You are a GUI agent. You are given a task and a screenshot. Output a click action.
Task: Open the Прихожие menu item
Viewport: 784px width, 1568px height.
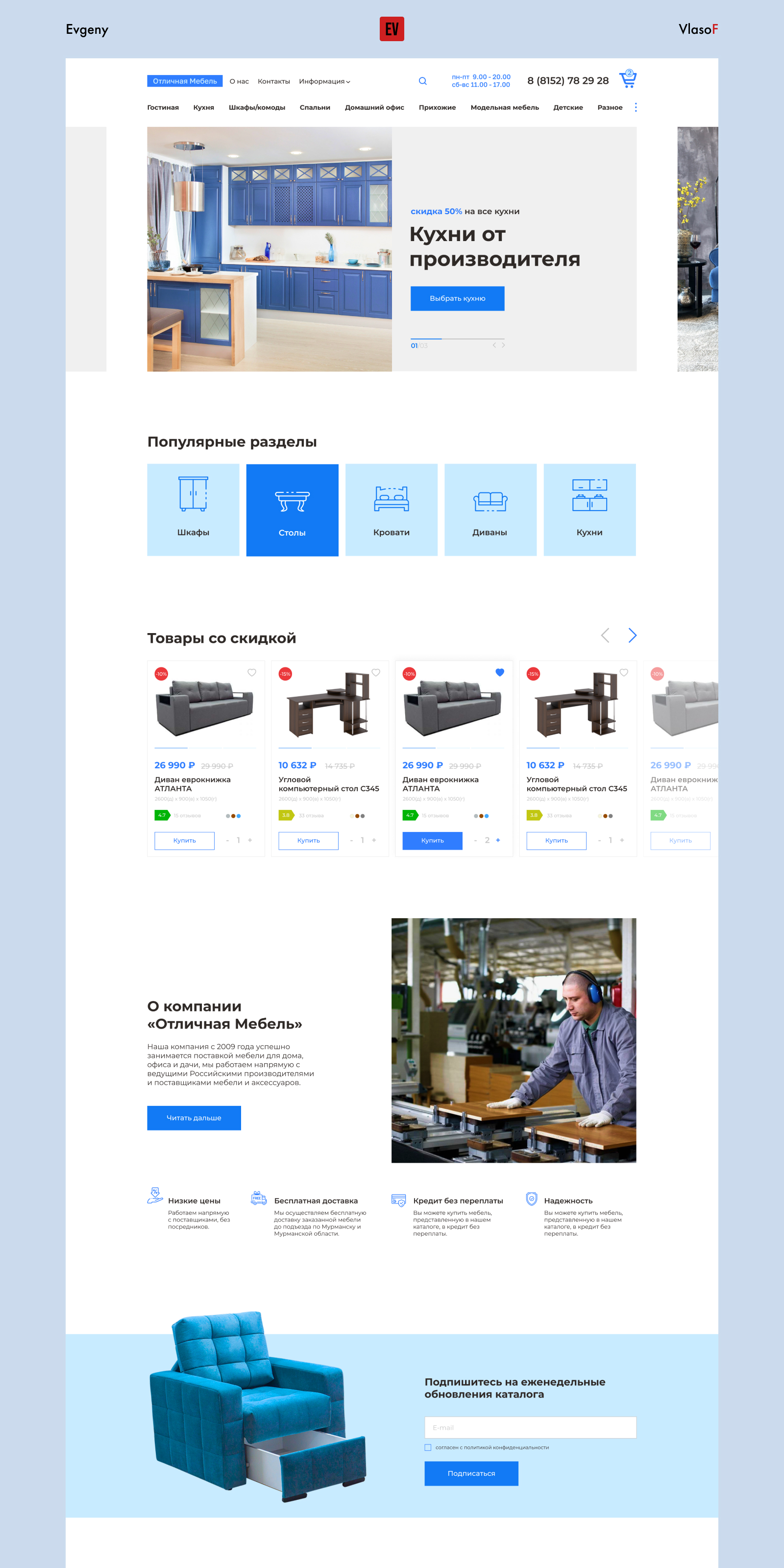[x=437, y=108]
